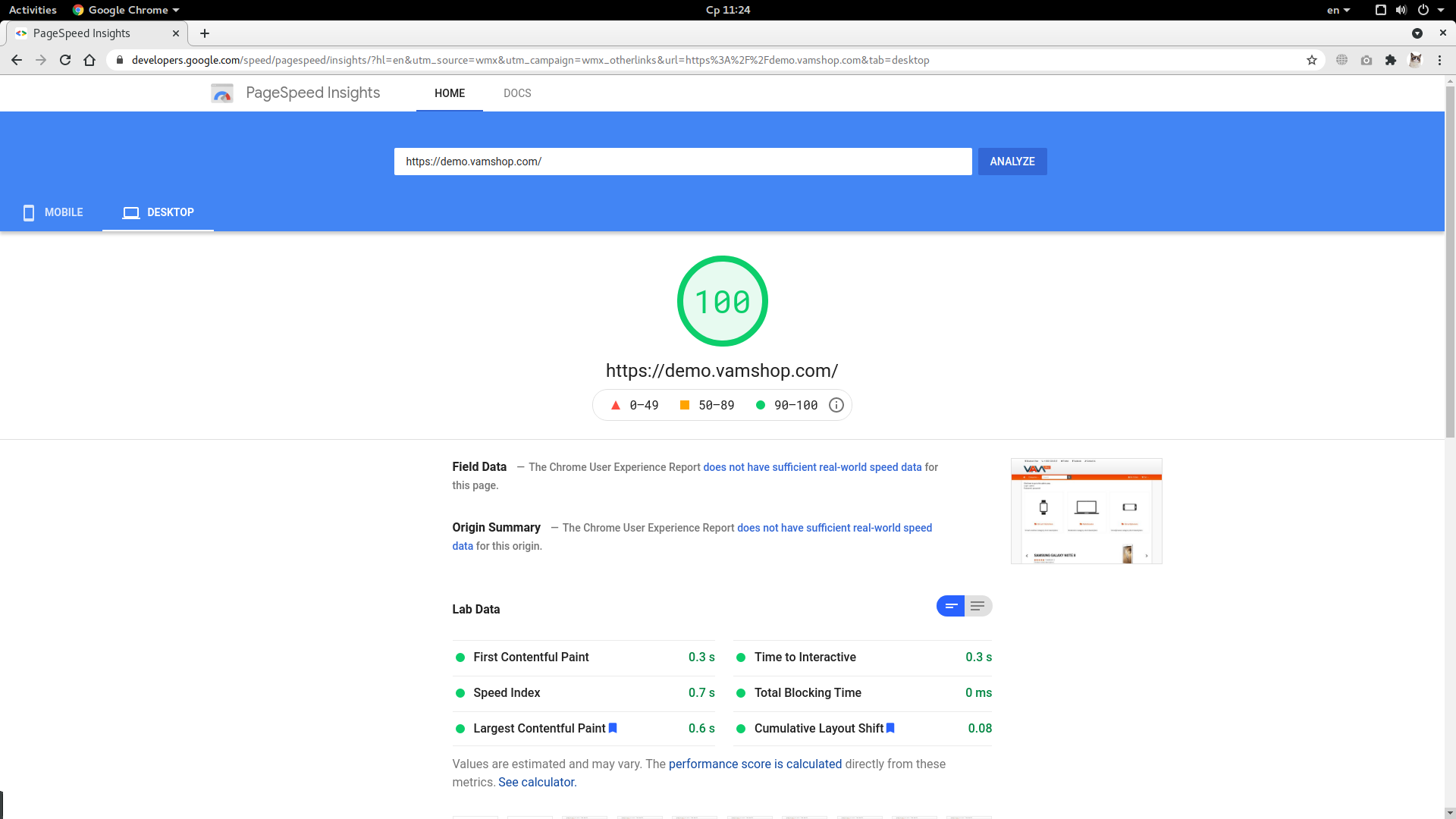This screenshot has width=1456, height=819.
Task: Click the ANALYZE button
Action: [1012, 162]
